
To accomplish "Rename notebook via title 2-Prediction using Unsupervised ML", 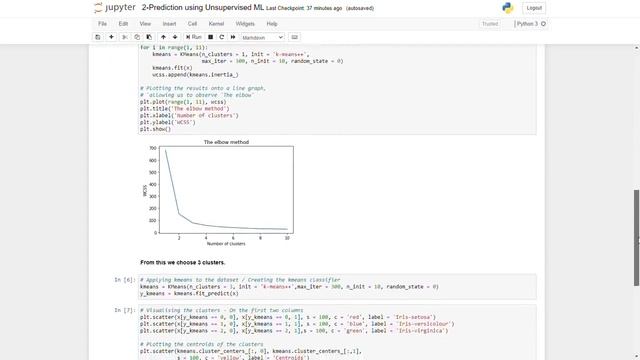I will click(202, 8).
